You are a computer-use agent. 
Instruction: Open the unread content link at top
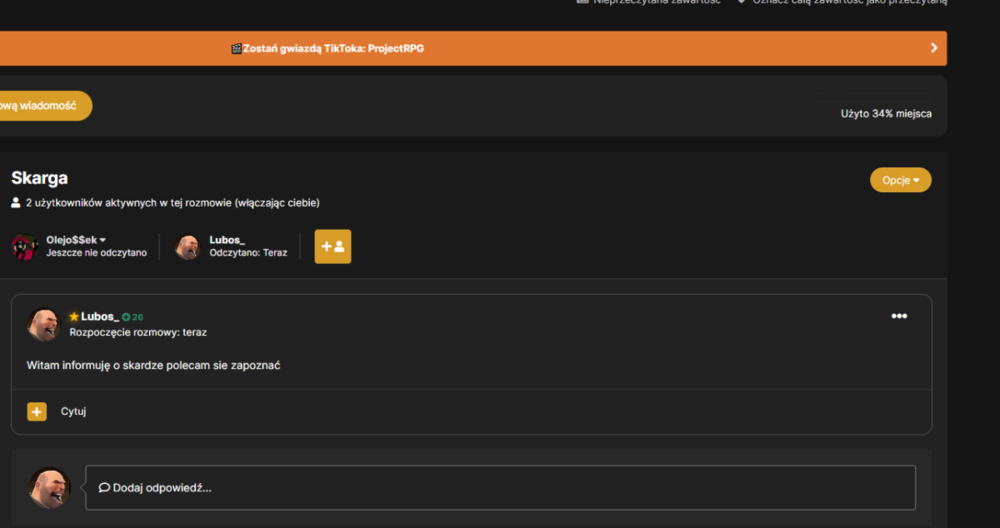coord(649,2)
